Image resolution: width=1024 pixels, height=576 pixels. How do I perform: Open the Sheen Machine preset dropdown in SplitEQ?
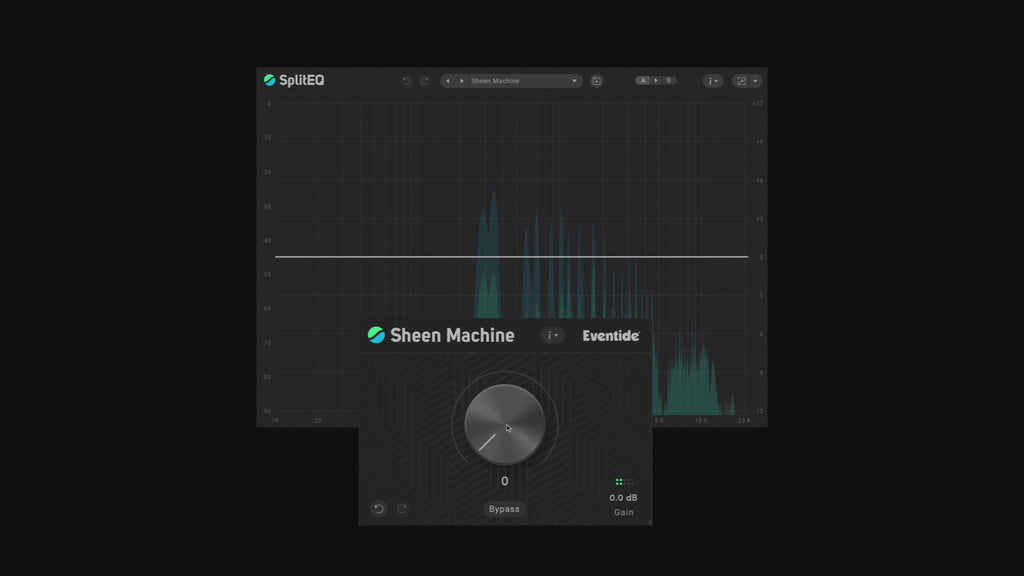coord(524,81)
